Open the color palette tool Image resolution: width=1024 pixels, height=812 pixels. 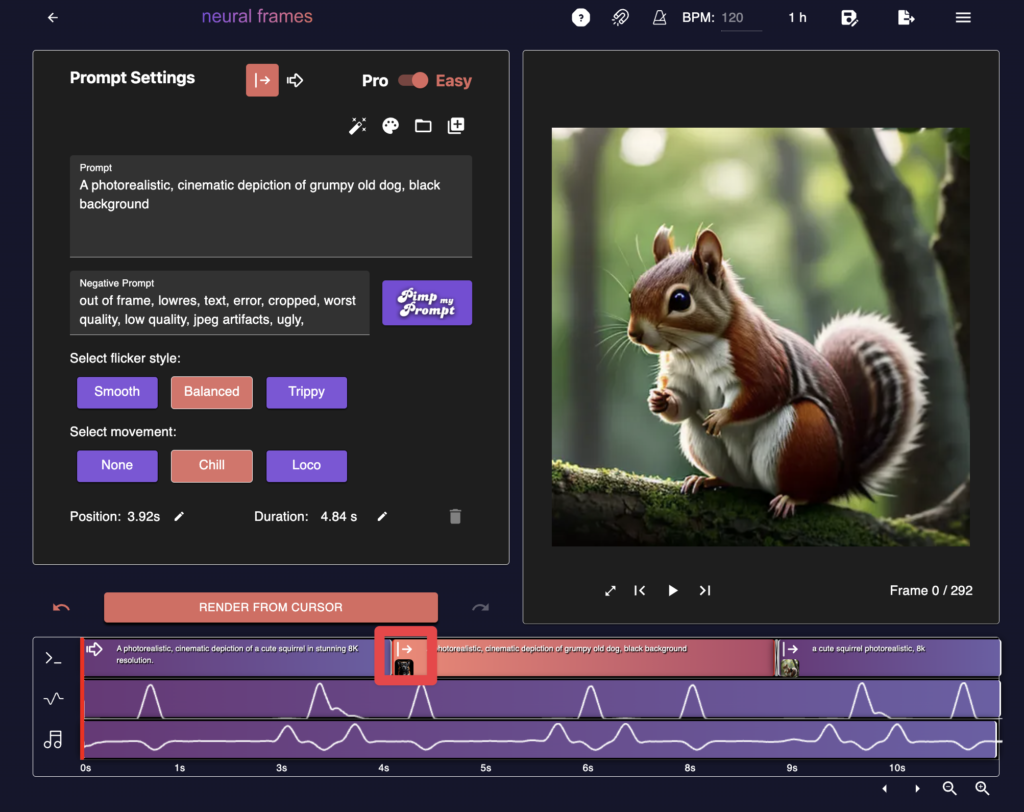[x=390, y=125]
